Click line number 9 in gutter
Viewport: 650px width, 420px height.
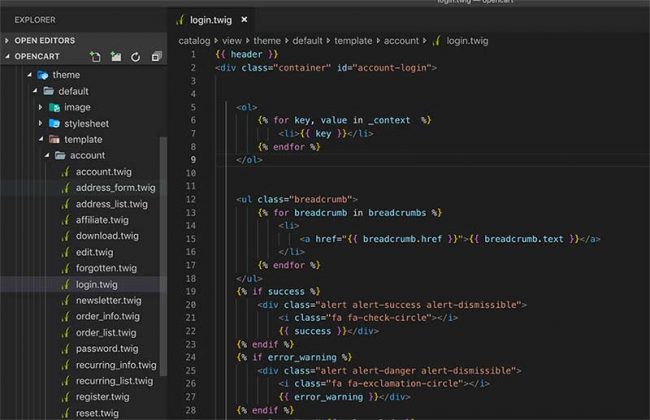point(193,160)
